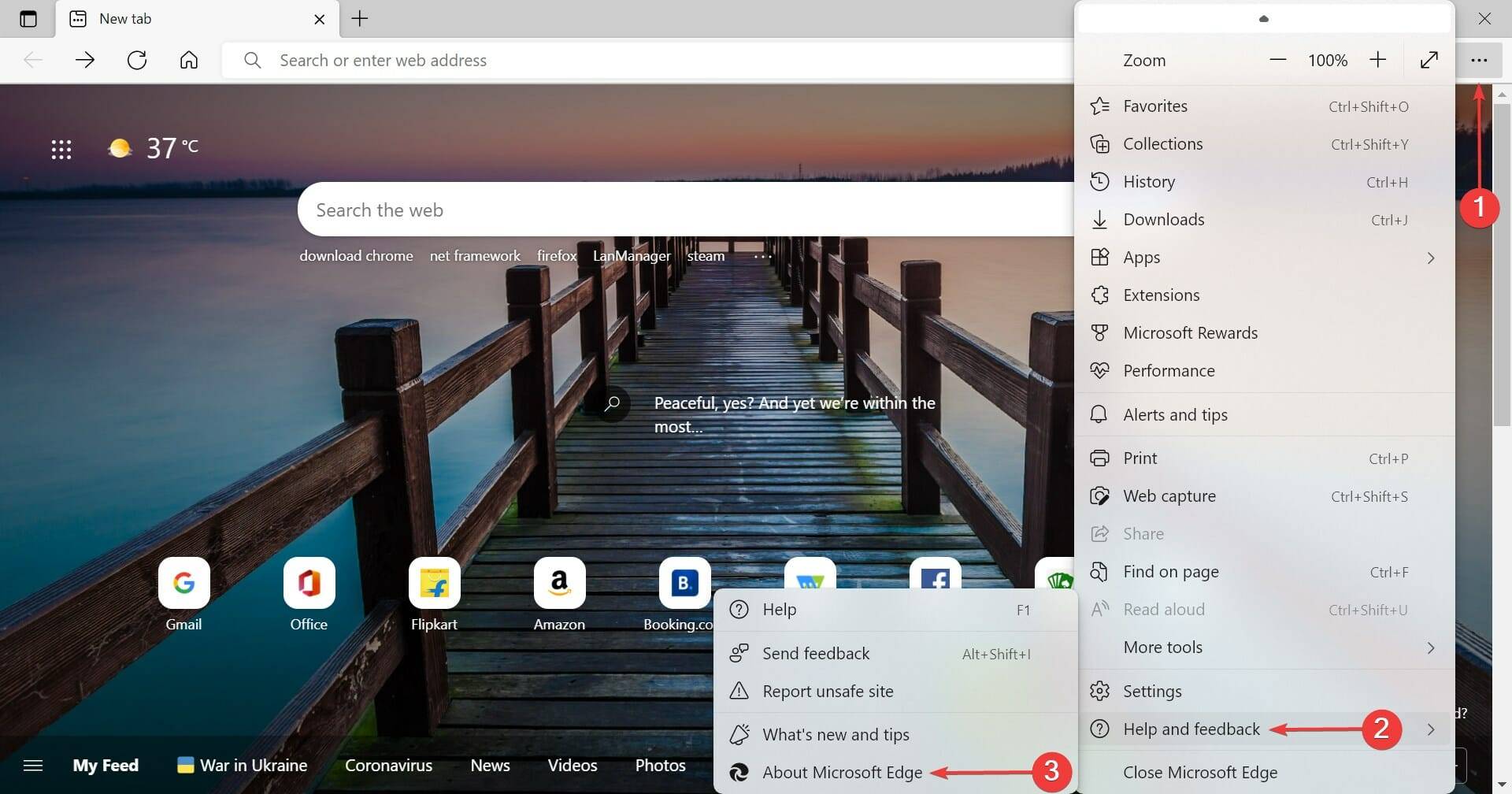The height and width of the screenshot is (794, 1512).
Task: Click Close Microsoft Edge
Action: (x=1200, y=772)
